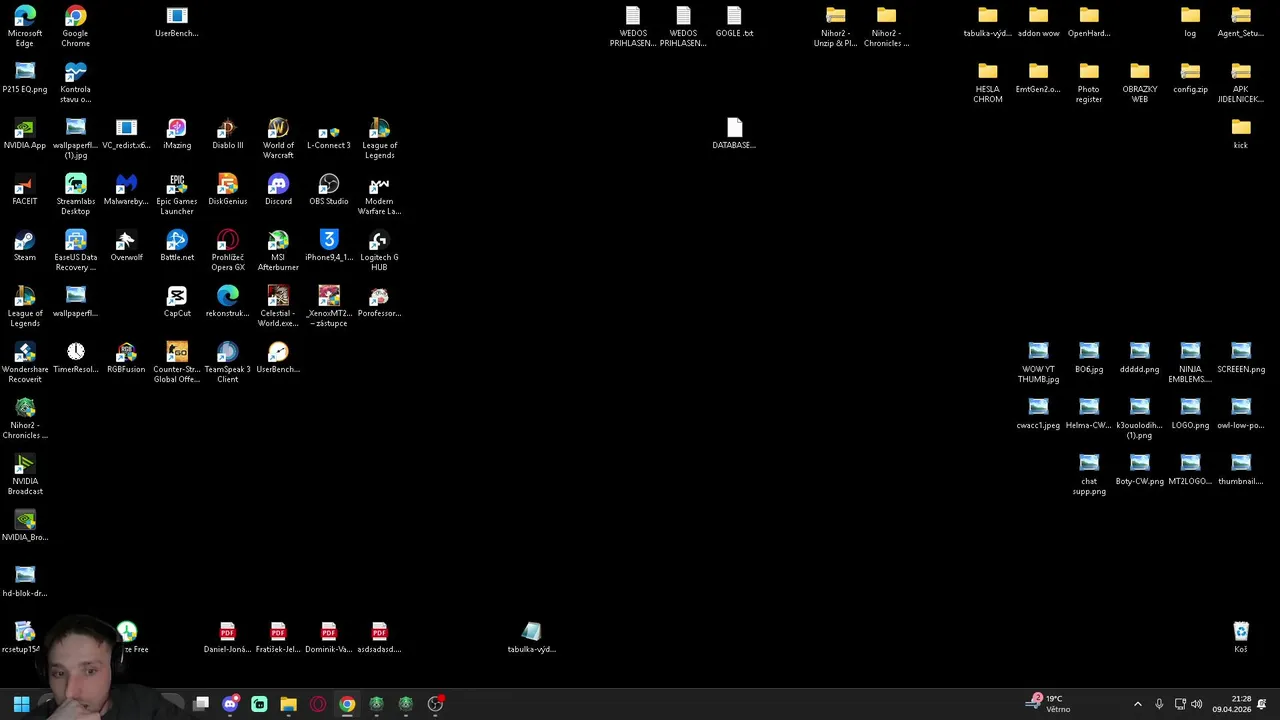Select the iMazing desktop icon

177,135
